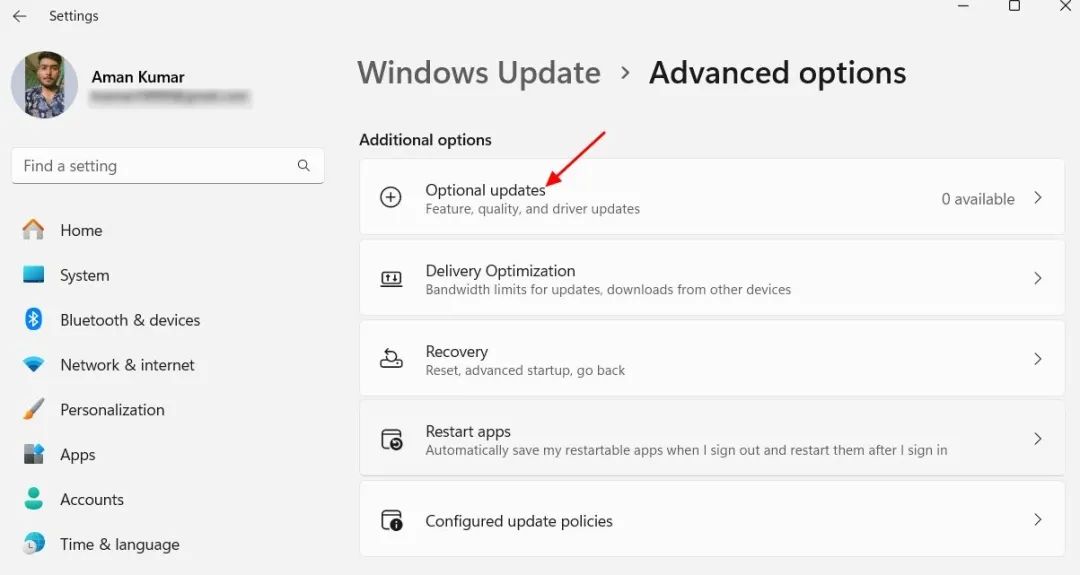The image size is (1080, 575).
Task: Open Configured update policies chevron
Action: click(x=1038, y=520)
